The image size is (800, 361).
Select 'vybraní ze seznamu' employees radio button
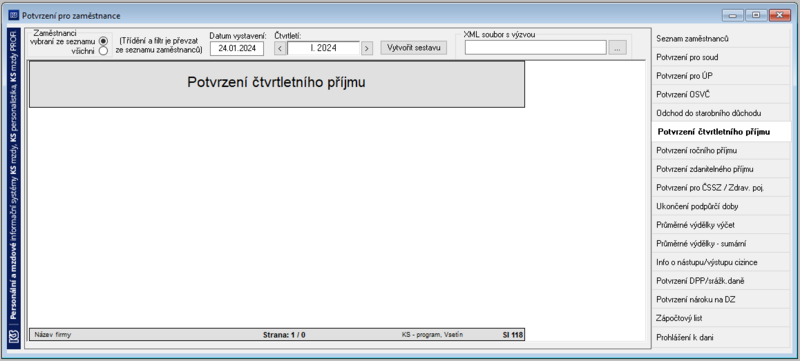coord(104,41)
